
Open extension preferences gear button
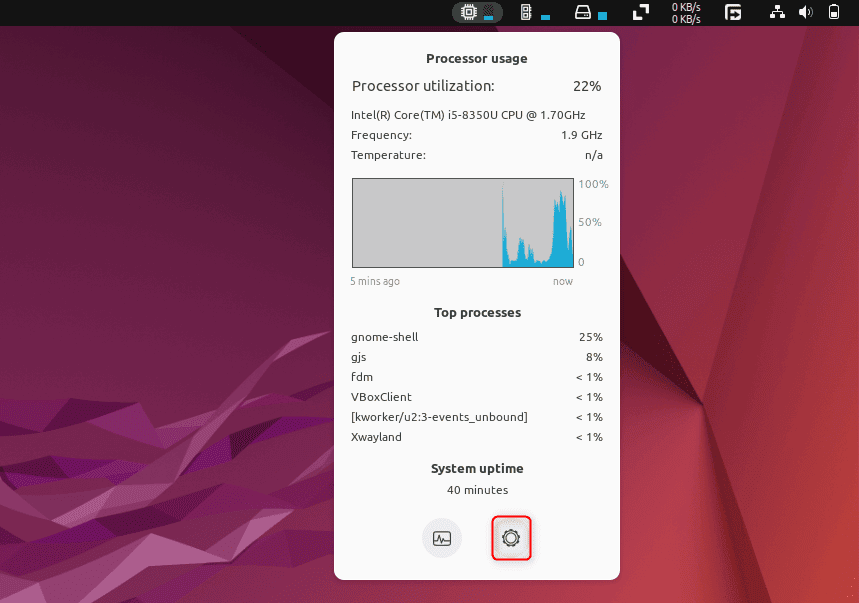tap(511, 538)
